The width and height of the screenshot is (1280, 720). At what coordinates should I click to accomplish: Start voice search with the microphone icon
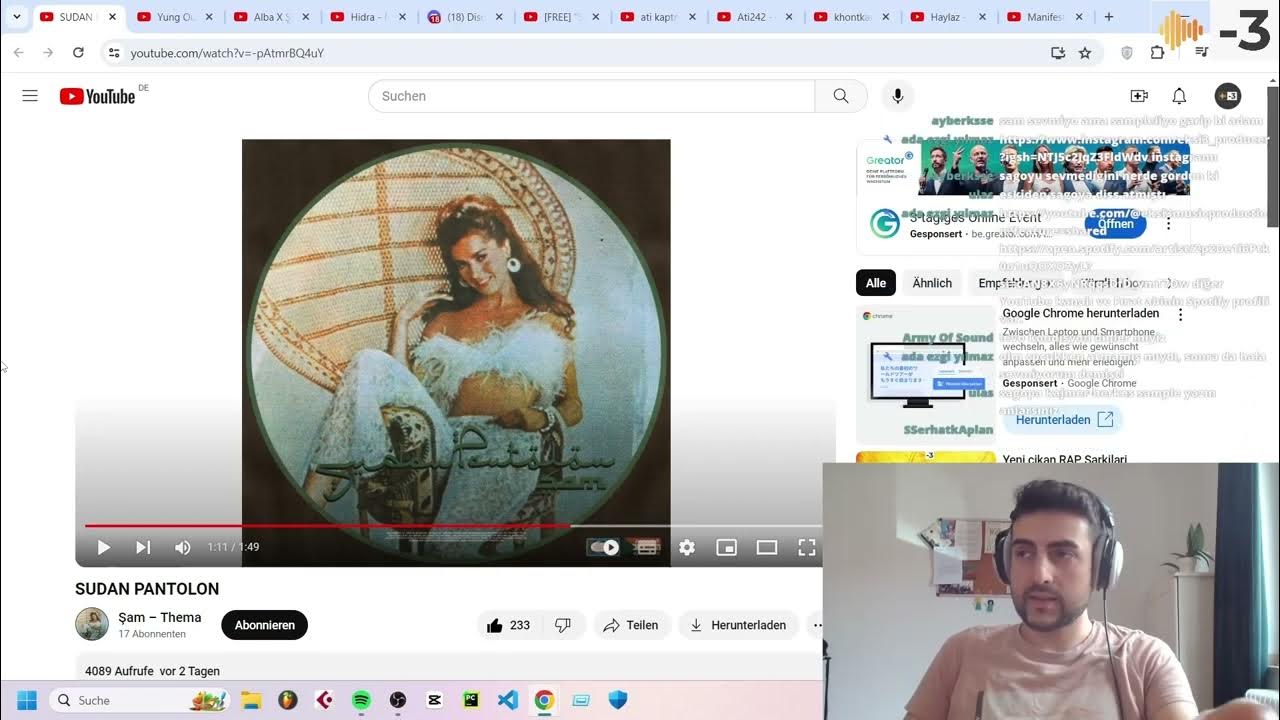click(x=898, y=96)
